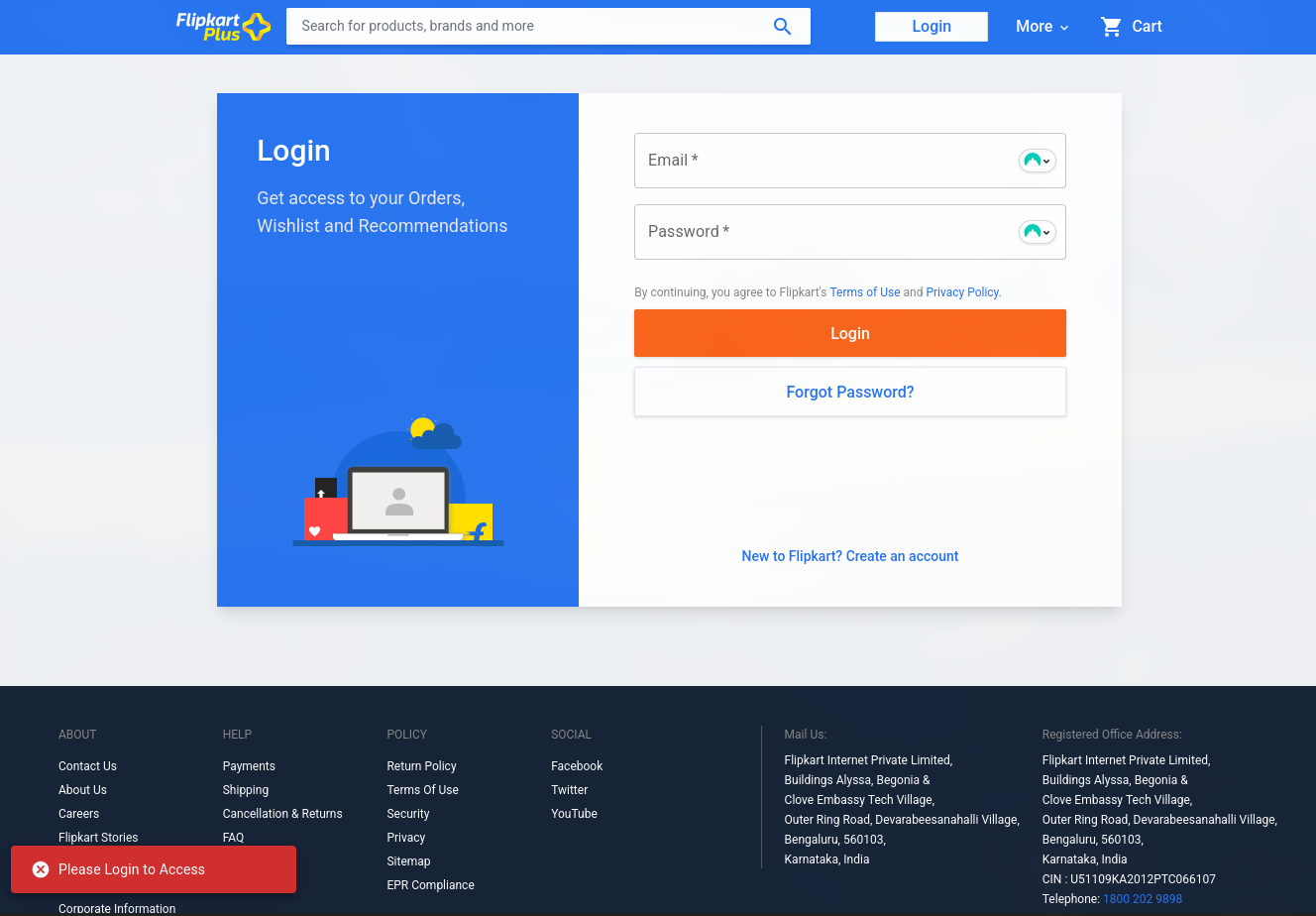Click the Flipkart Plus logo

pyautogui.click(x=222, y=27)
